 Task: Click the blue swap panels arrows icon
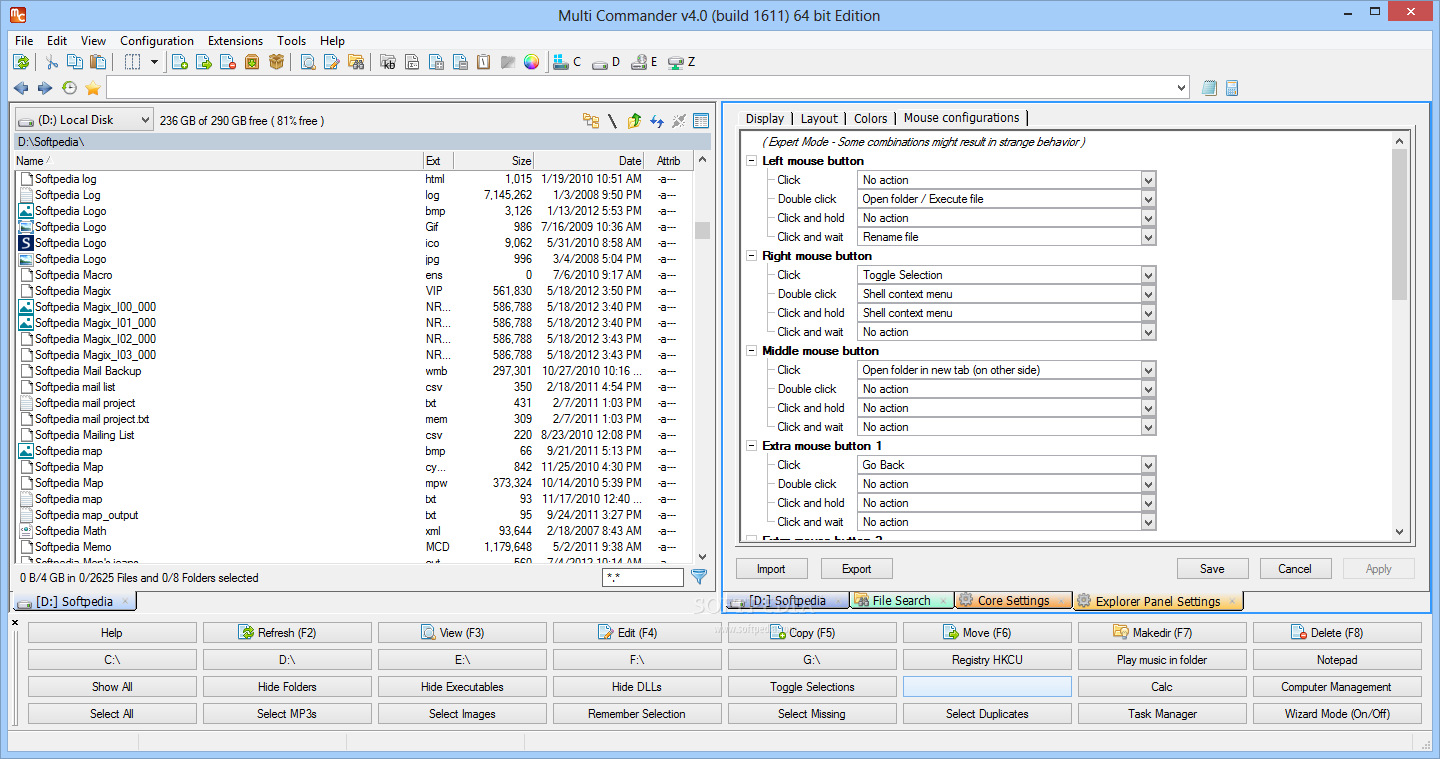tap(657, 121)
